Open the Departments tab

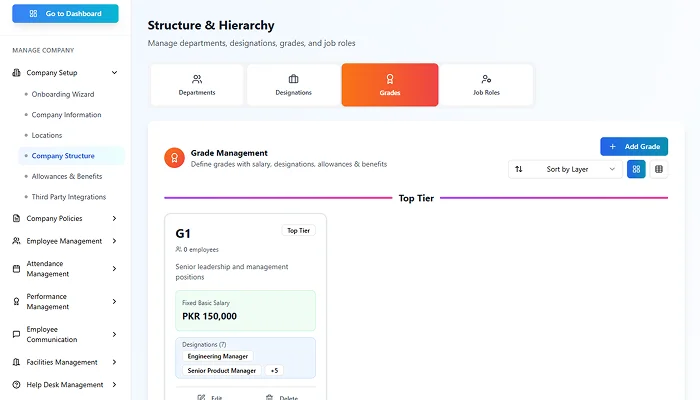(x=196, y=85)
